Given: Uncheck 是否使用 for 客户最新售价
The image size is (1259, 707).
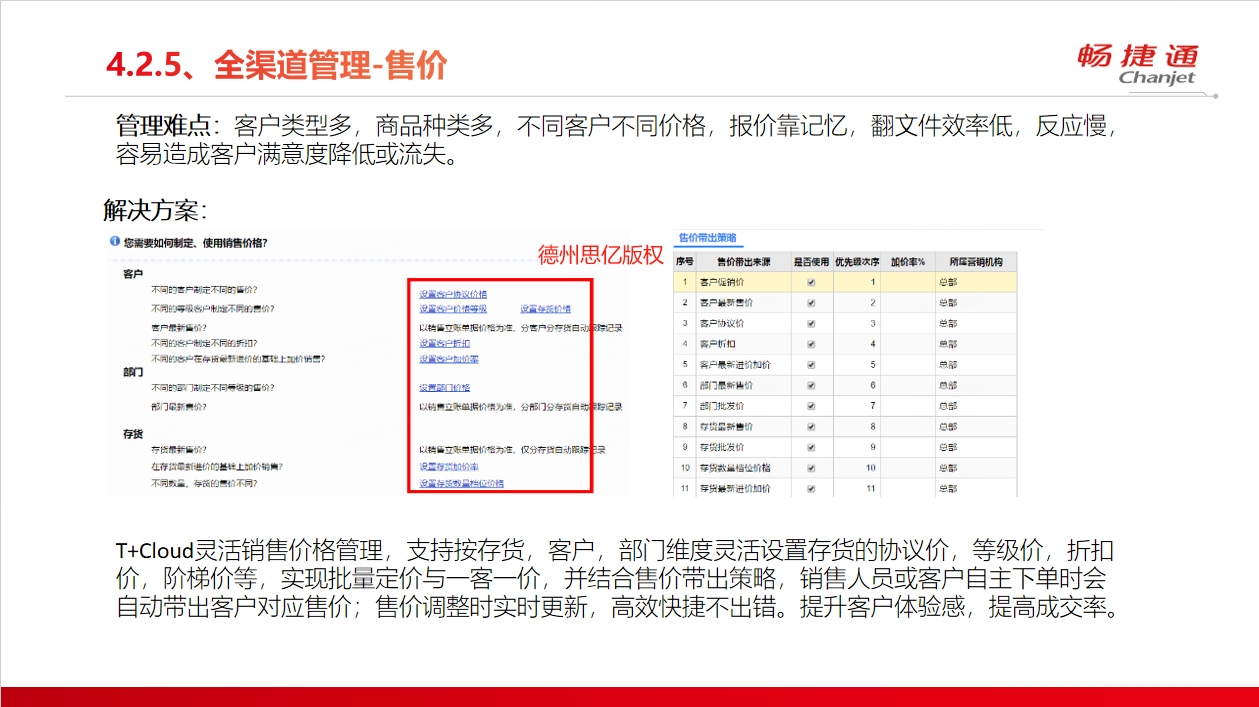Looking at the screenshot, I should (811, 302).
